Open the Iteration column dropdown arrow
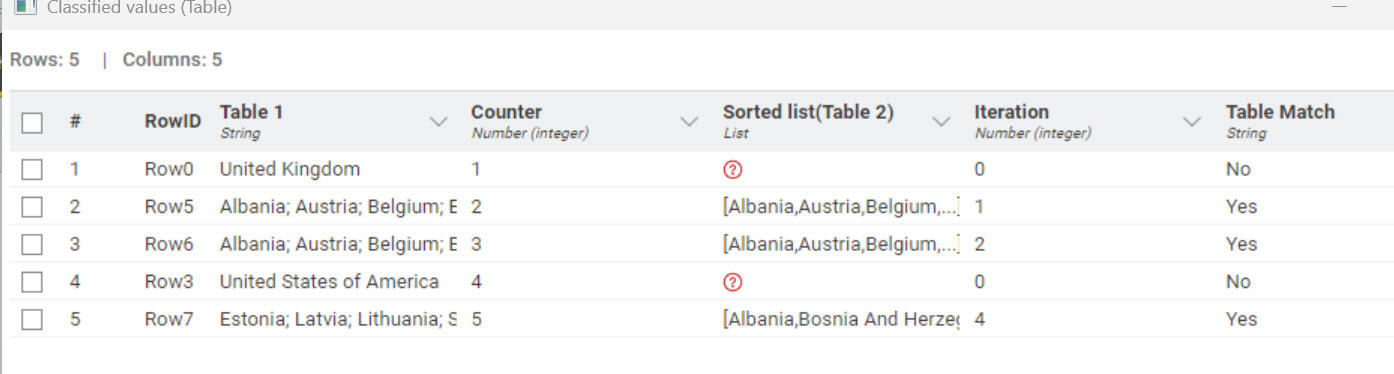 click(1192, 122)
